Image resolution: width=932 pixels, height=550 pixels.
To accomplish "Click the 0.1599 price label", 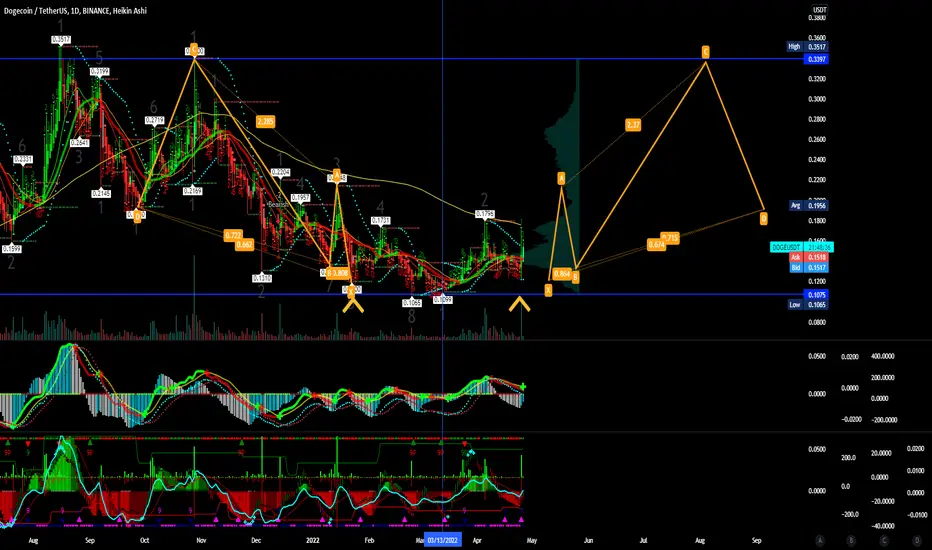I will pos(11,250).
